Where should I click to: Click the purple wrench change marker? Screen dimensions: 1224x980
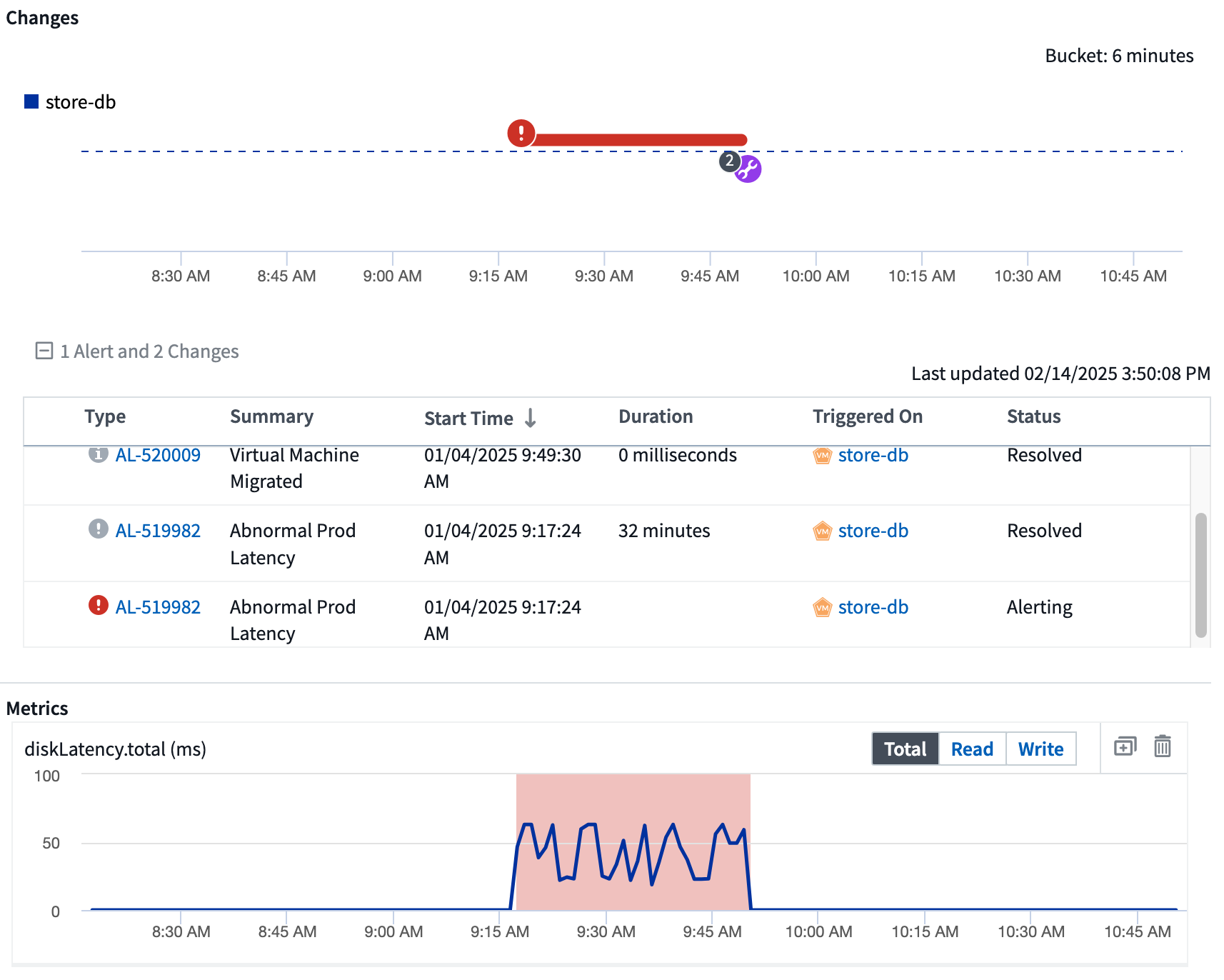749,170
